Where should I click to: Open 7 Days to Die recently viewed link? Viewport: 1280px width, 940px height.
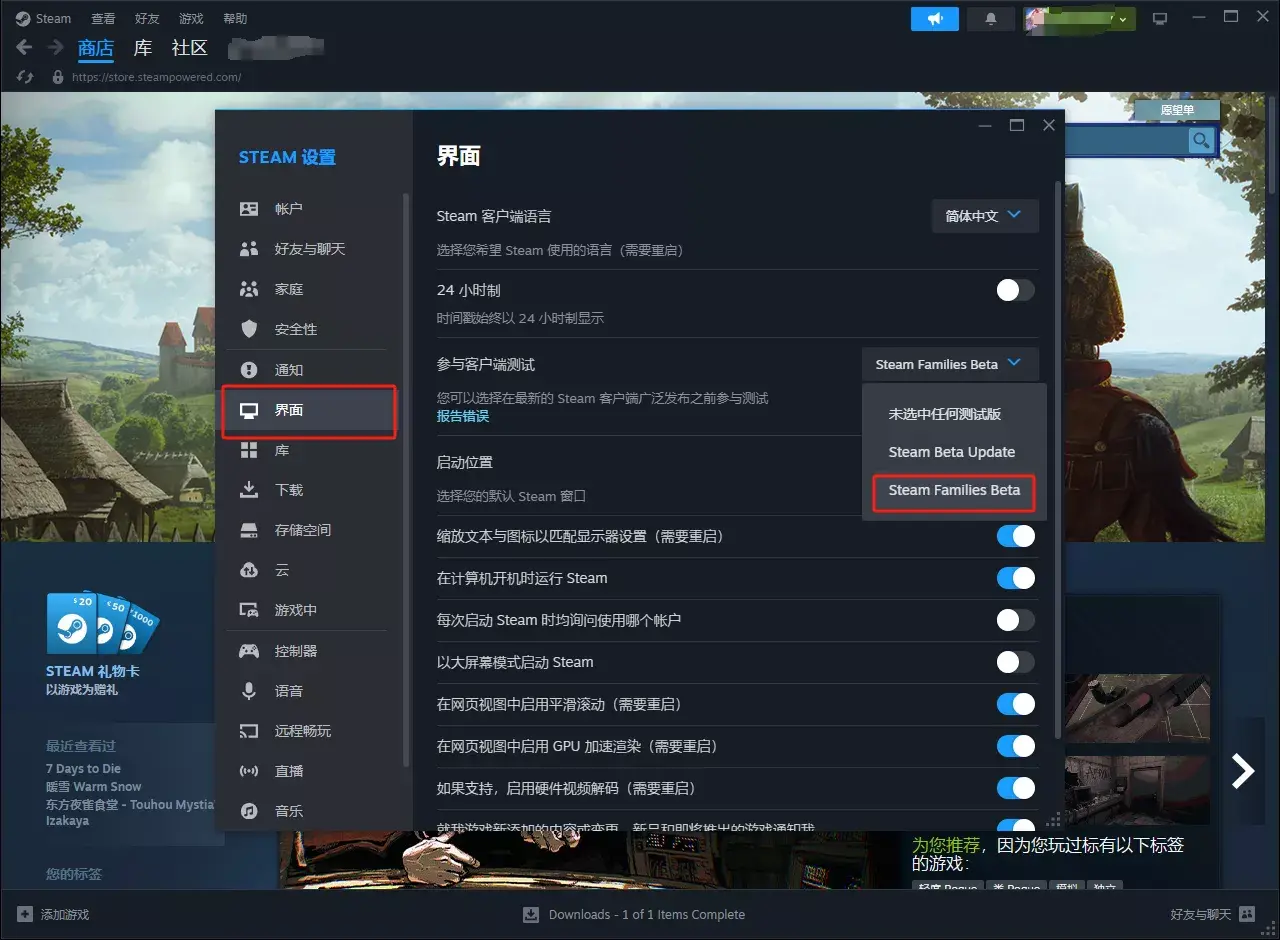point(83,768)
